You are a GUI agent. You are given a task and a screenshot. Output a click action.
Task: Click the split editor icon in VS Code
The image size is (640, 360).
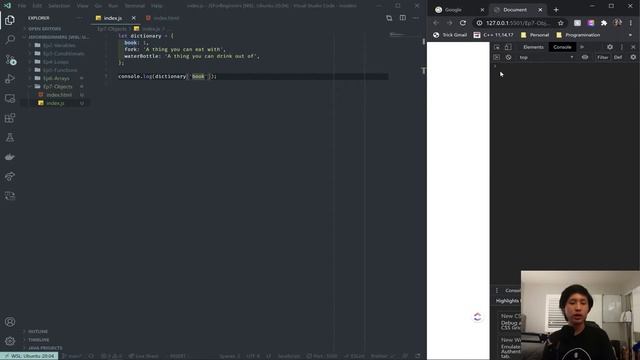point(402,18)
